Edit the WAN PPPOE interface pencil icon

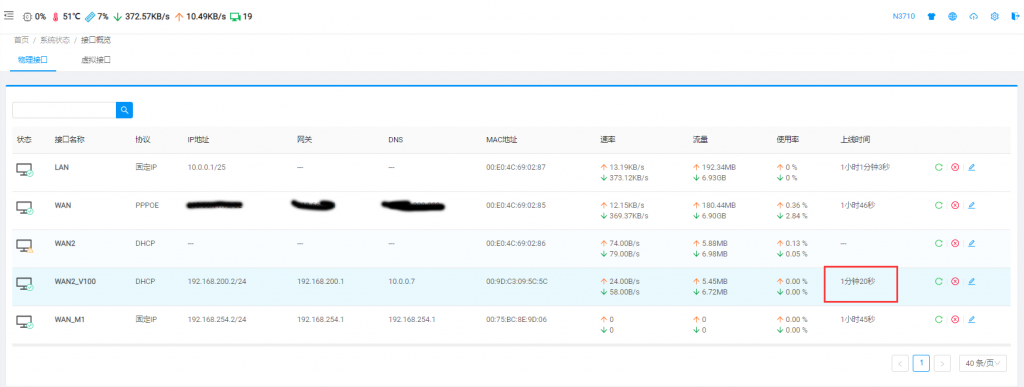coord(971,205)
